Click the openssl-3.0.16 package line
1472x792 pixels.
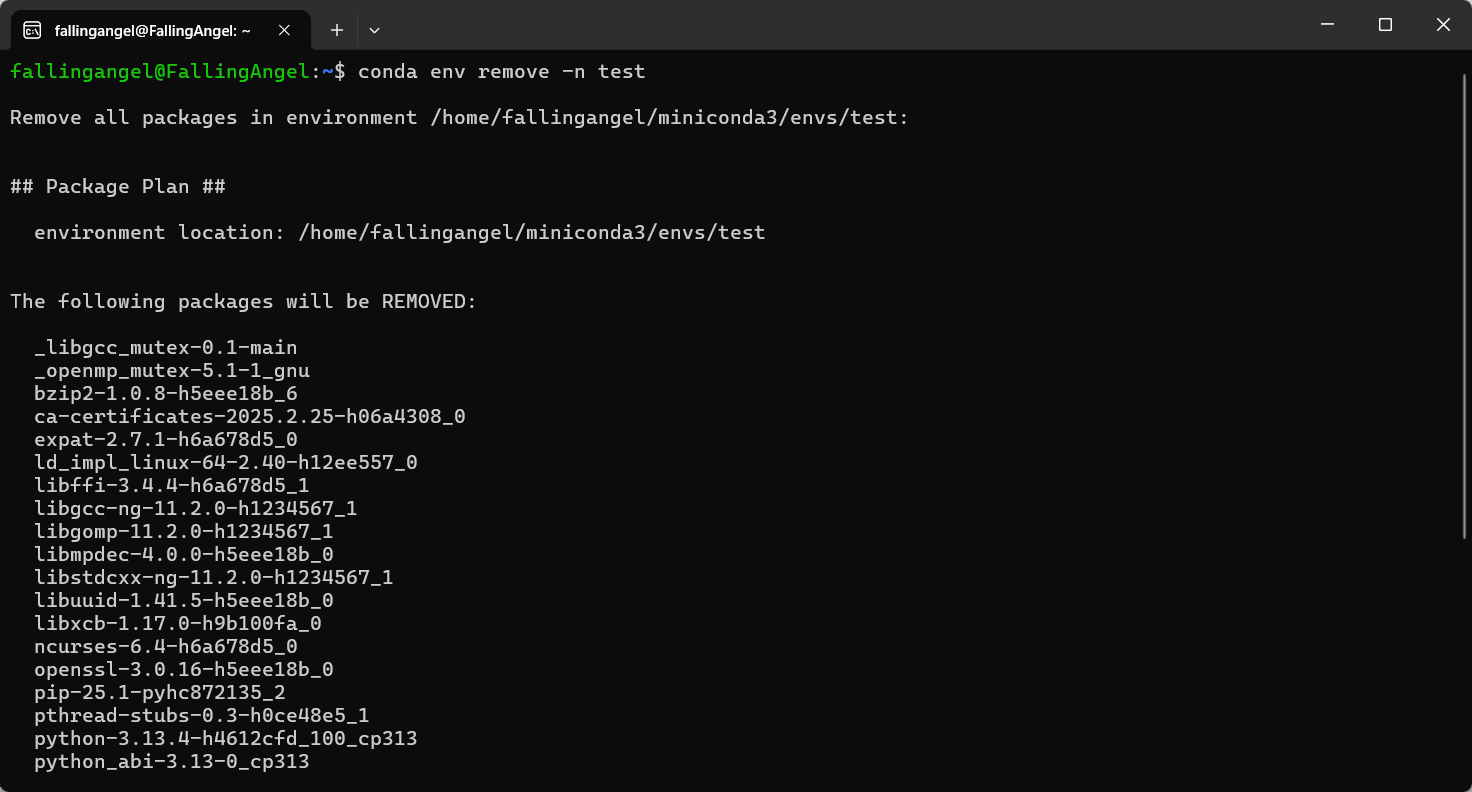tap(184, 670)
